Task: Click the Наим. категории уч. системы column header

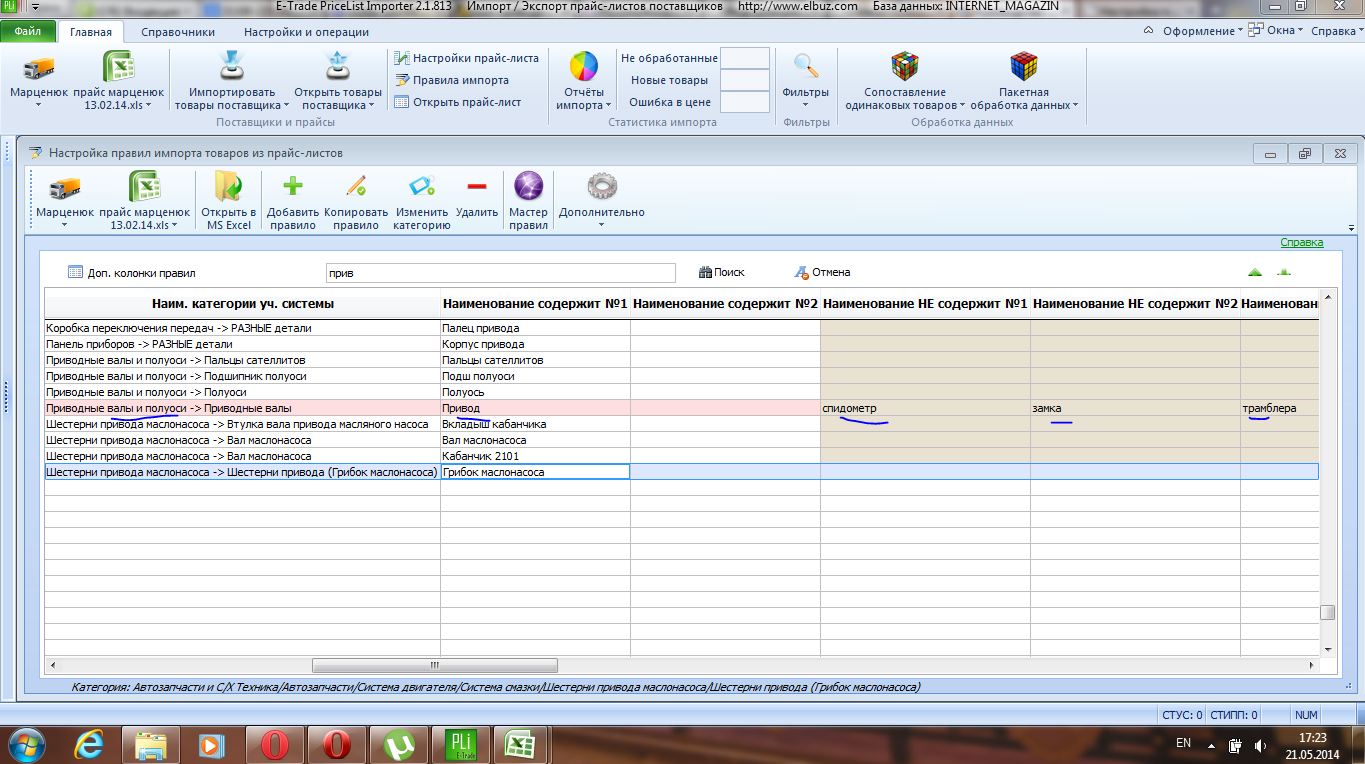Action: click(243, 303)
